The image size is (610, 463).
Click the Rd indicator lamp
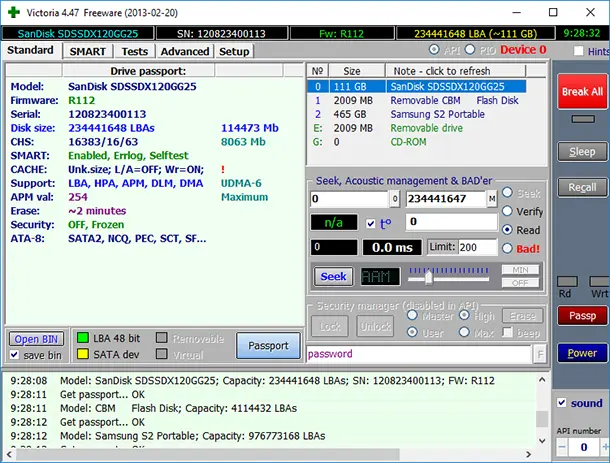point(567,281)
